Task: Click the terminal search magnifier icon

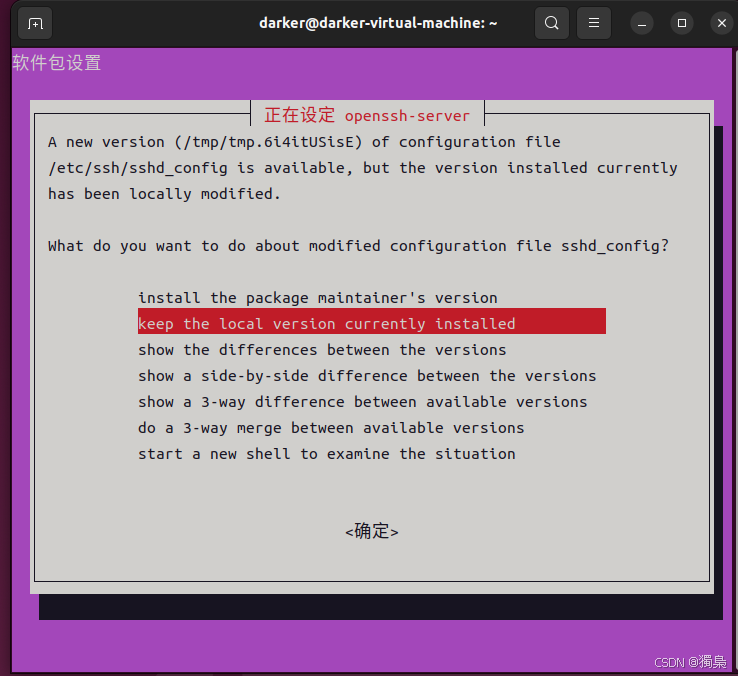Action: click(552, 23)
